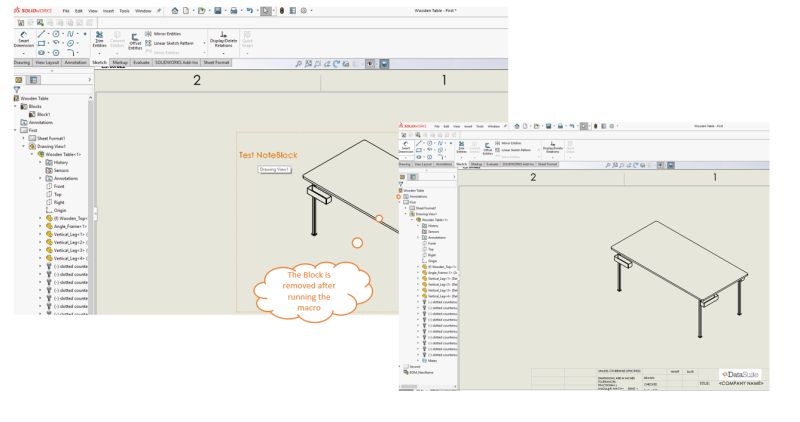Collapse First sheet node in left window tree
This screenshot has height=422, width=800.
(x=16, y=130)
